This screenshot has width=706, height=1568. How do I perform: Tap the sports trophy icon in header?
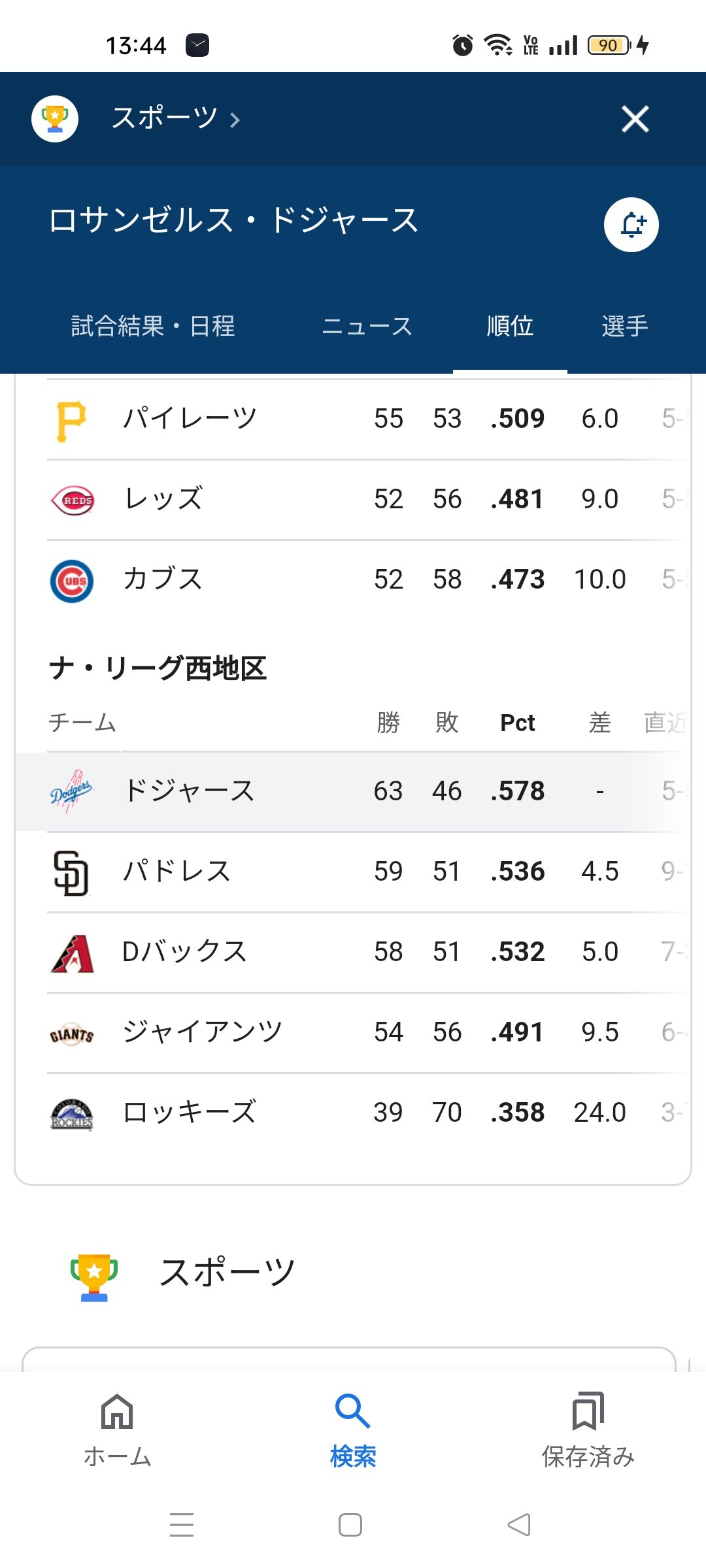tap(55, 119)
